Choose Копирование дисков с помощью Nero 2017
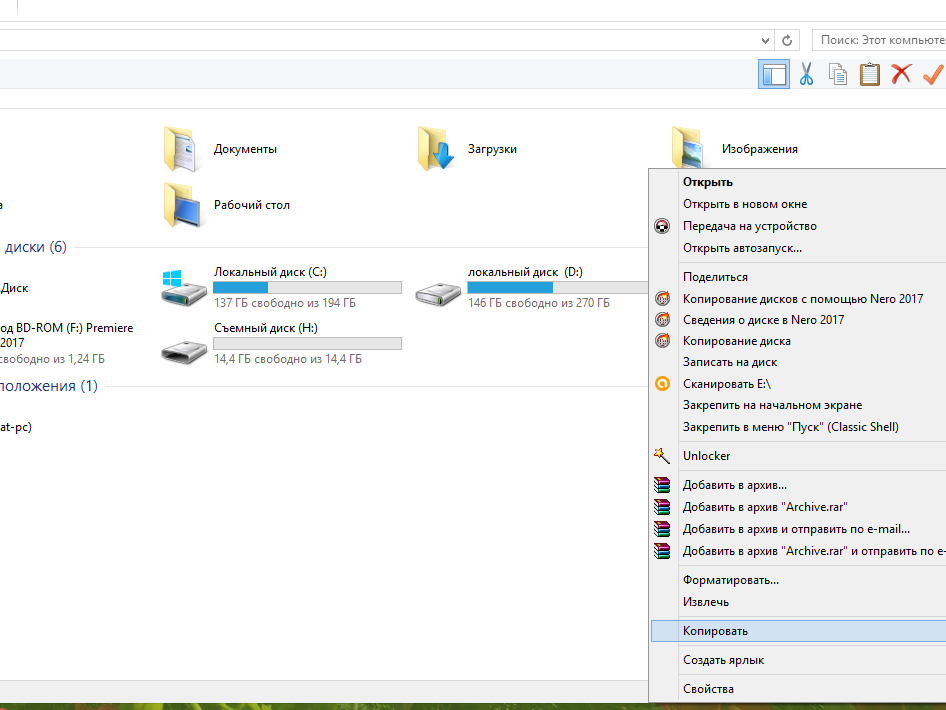This screenshot has height=710, width=946. coord(798,299)
